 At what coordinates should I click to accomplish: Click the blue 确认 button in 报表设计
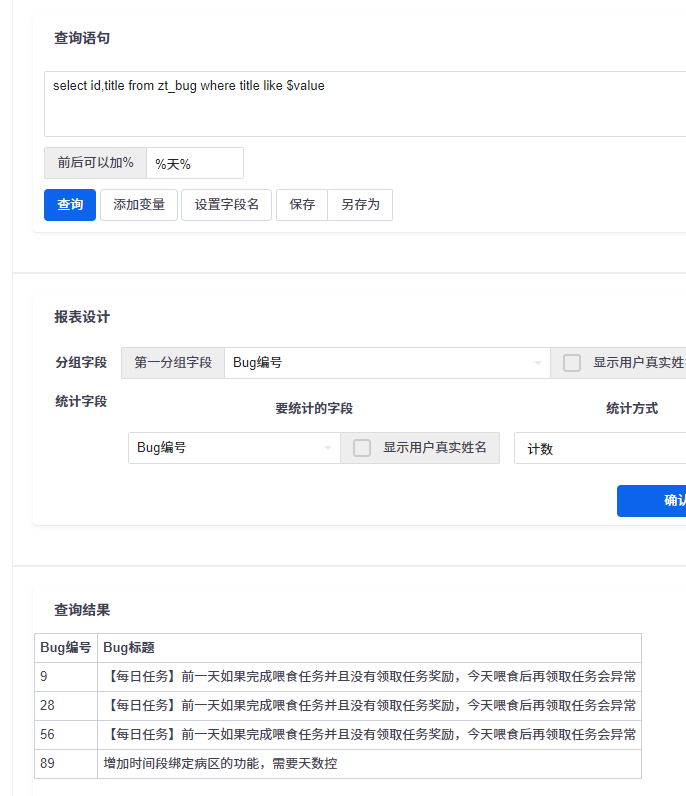[651, 501]
